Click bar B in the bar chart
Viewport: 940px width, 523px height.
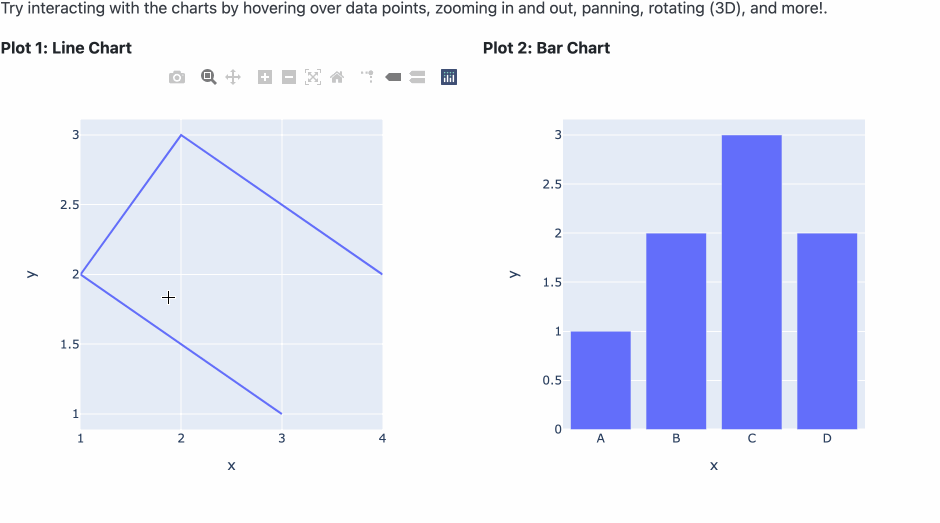[x=676, y=331]
